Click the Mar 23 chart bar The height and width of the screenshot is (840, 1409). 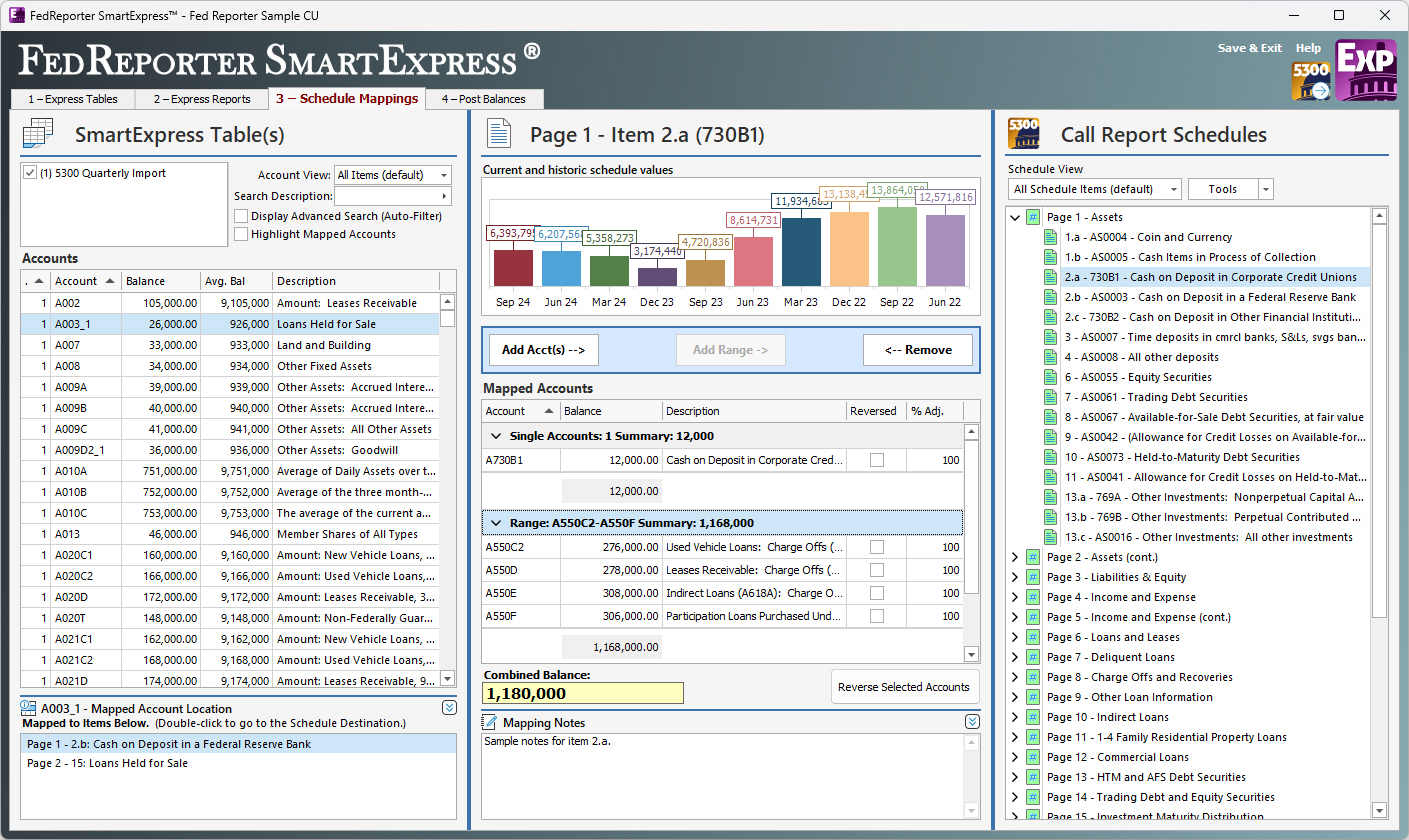point(801,251)
